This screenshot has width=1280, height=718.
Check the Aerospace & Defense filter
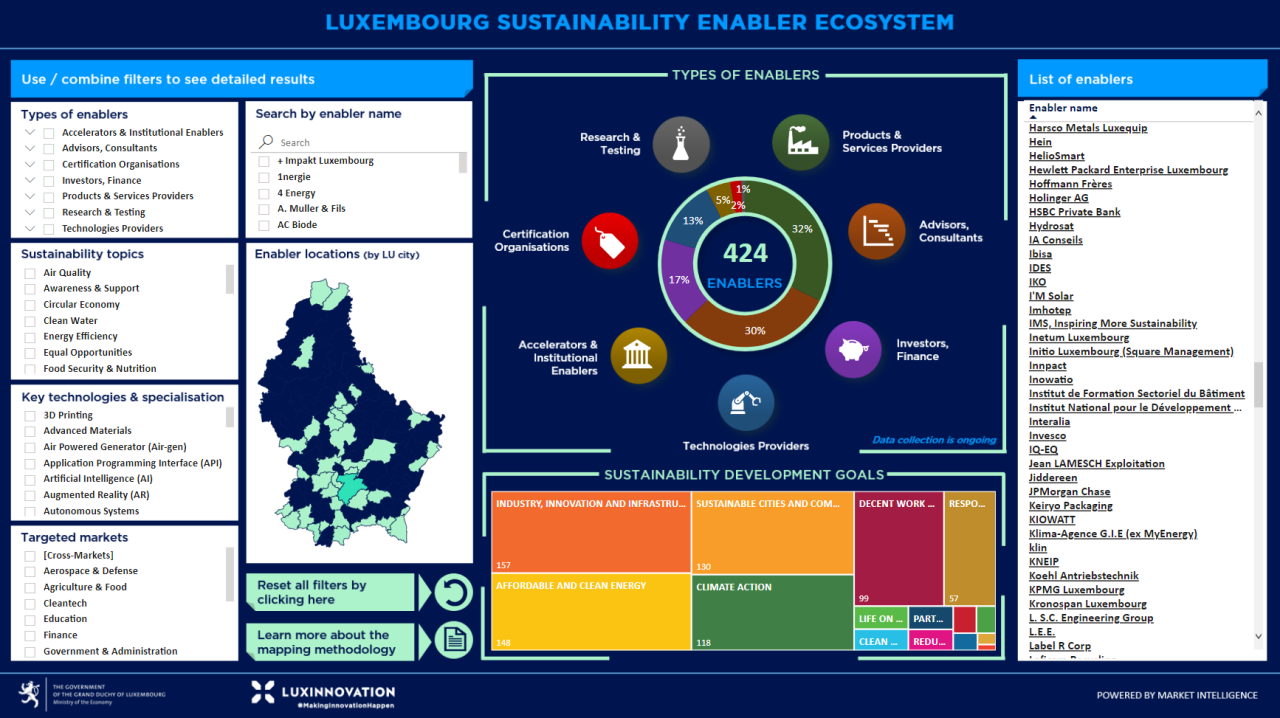(x=30, y=571)
